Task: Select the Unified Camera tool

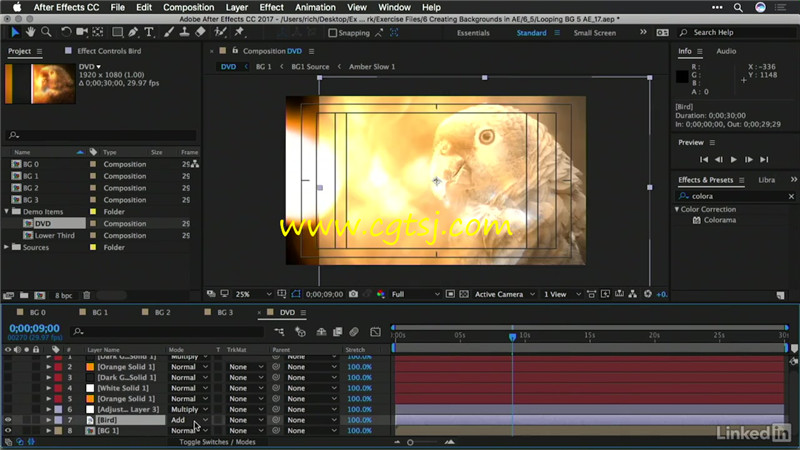Action: (82, 32)
